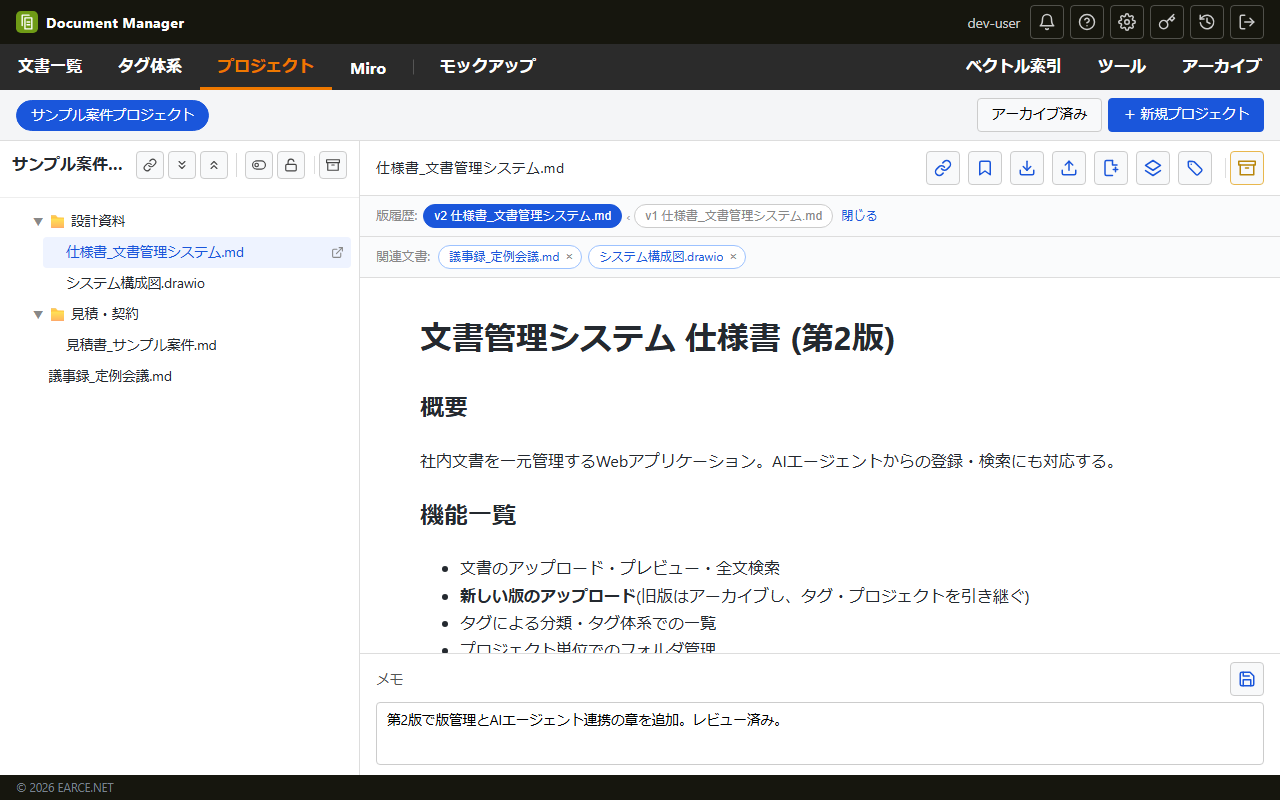Select the サンプル案件プロジェクト chip

[112, 115]
